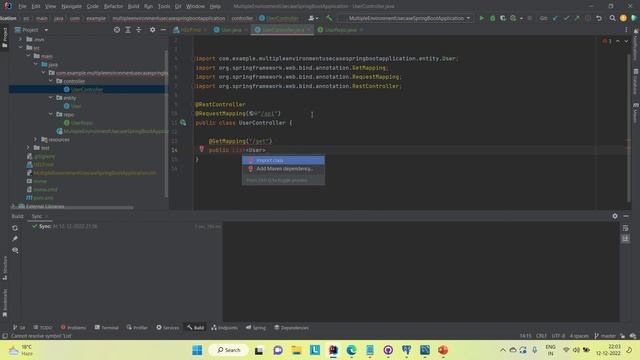Run with coverage icon in toolbar
The width and height of the screenshot is (640, 360).
click(x=503, y=18)
